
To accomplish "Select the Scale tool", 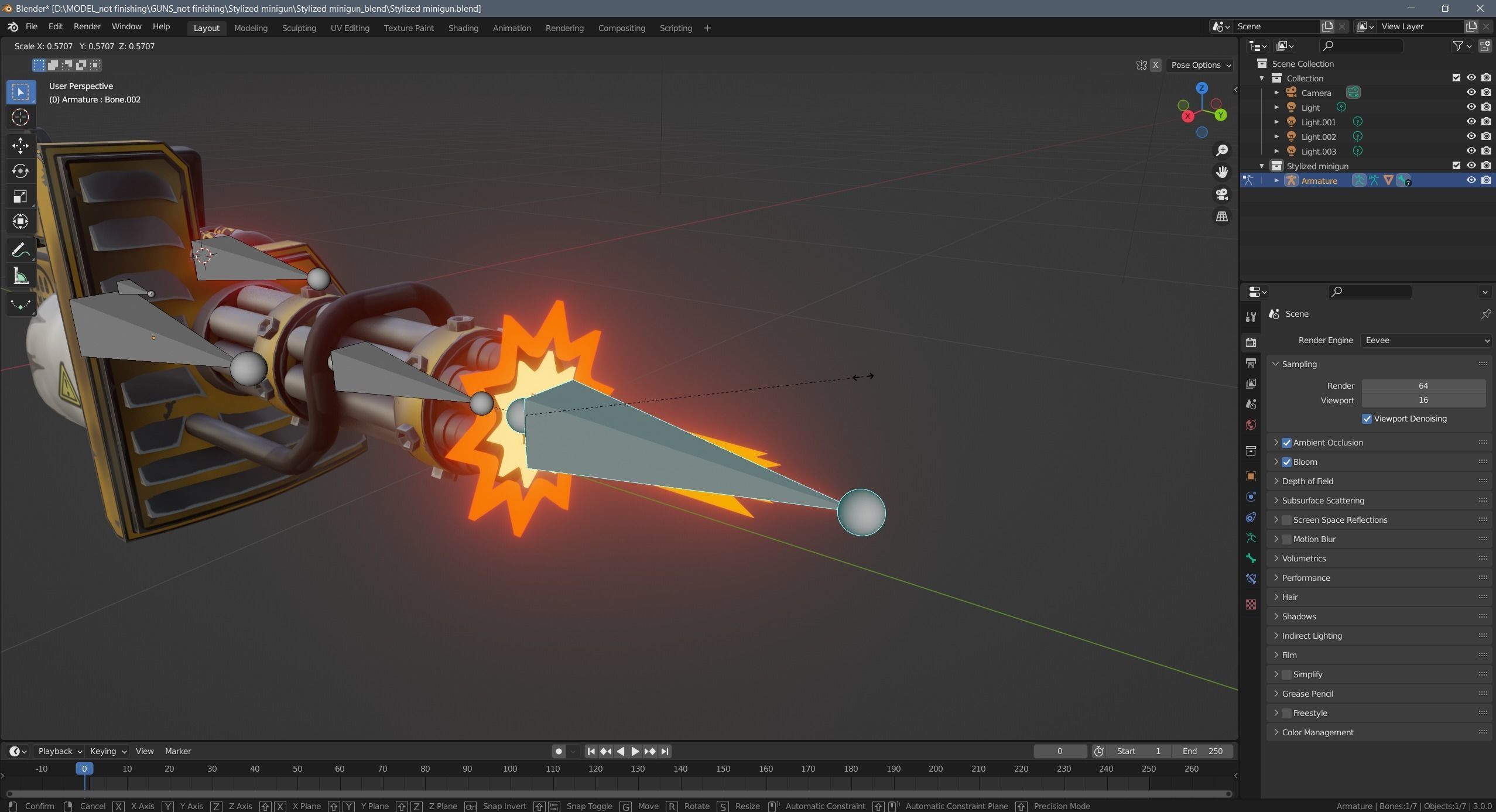I will coord(20,196).
